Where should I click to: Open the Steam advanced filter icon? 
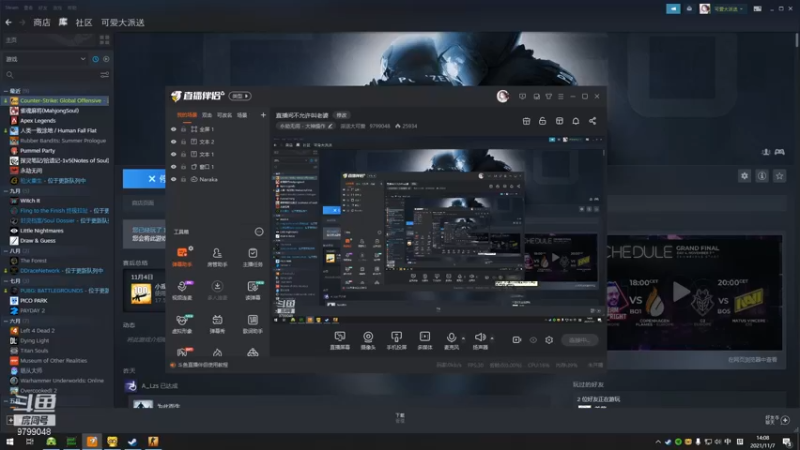pyautogui.click(x=105, y=75)
